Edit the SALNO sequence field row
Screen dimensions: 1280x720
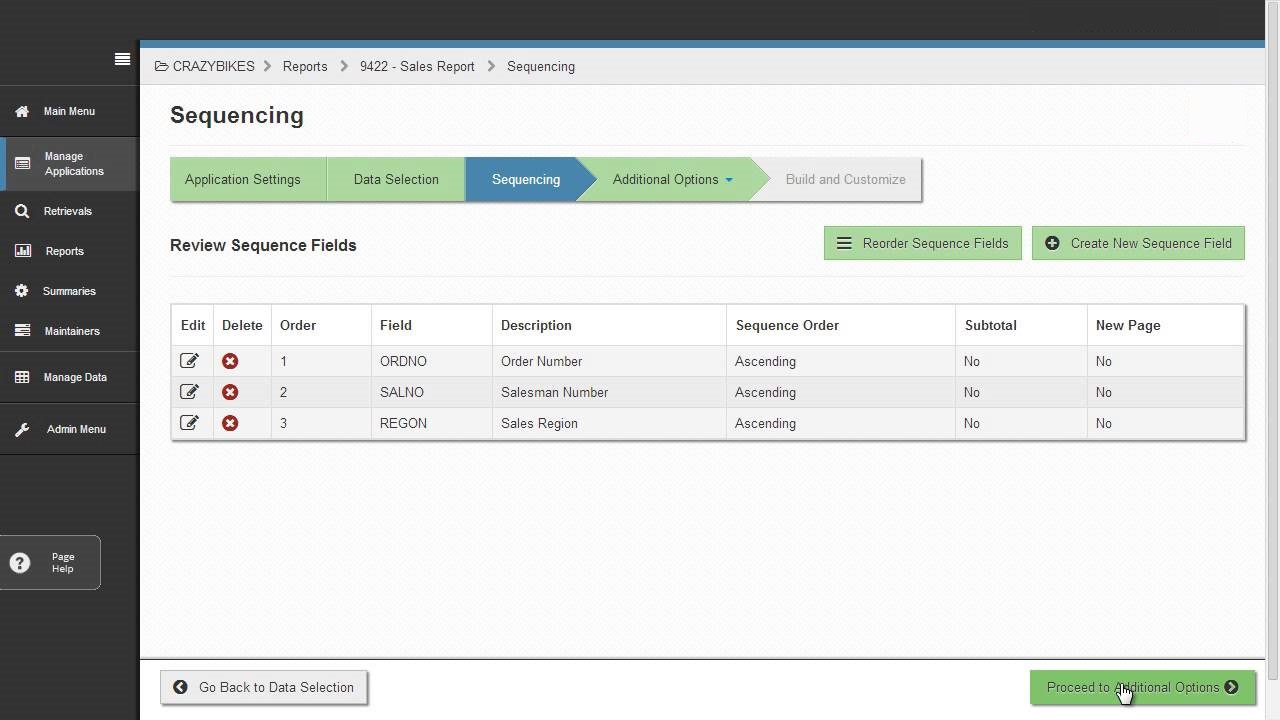189,392
